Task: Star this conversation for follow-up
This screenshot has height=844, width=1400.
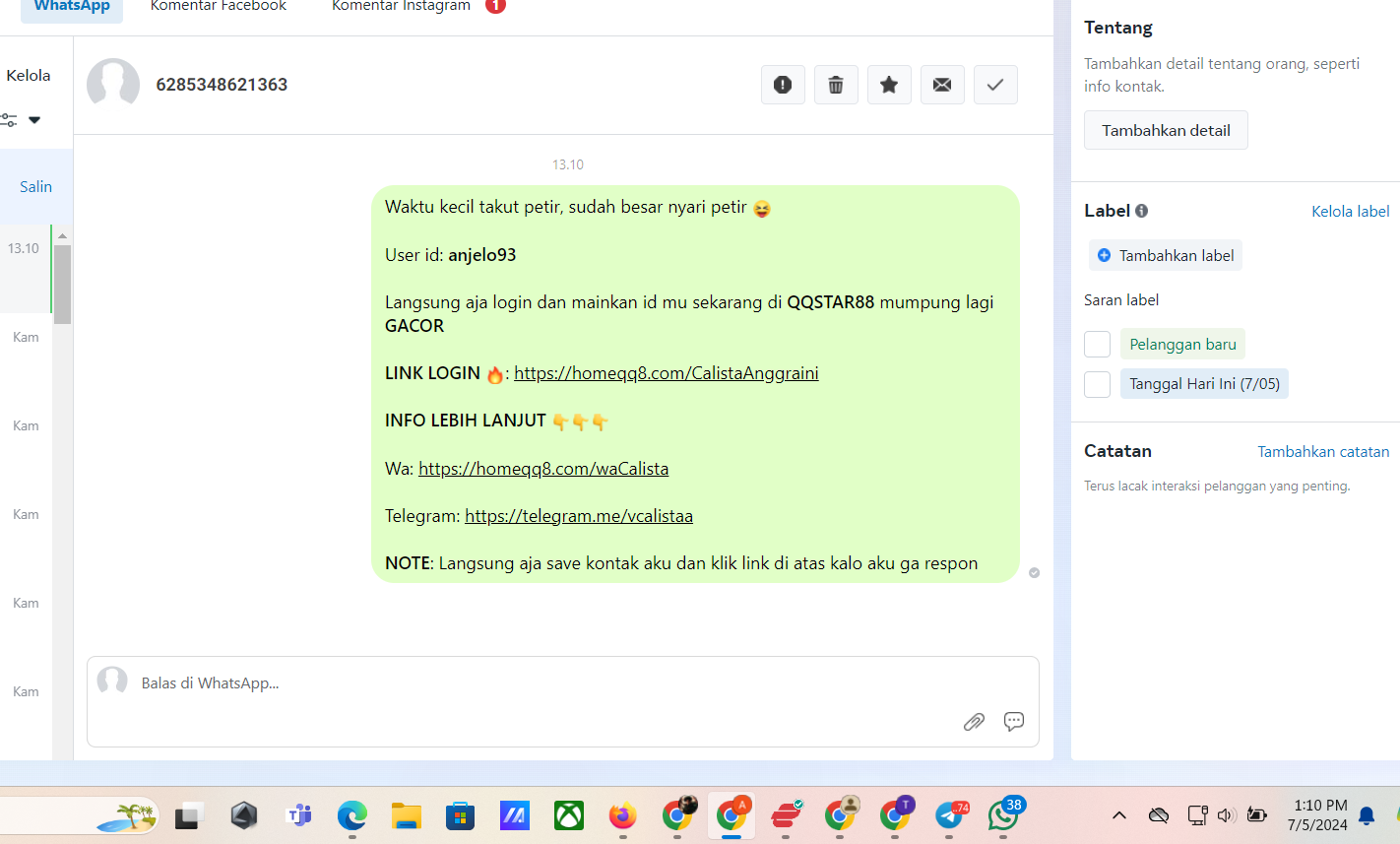Action: 889,85
